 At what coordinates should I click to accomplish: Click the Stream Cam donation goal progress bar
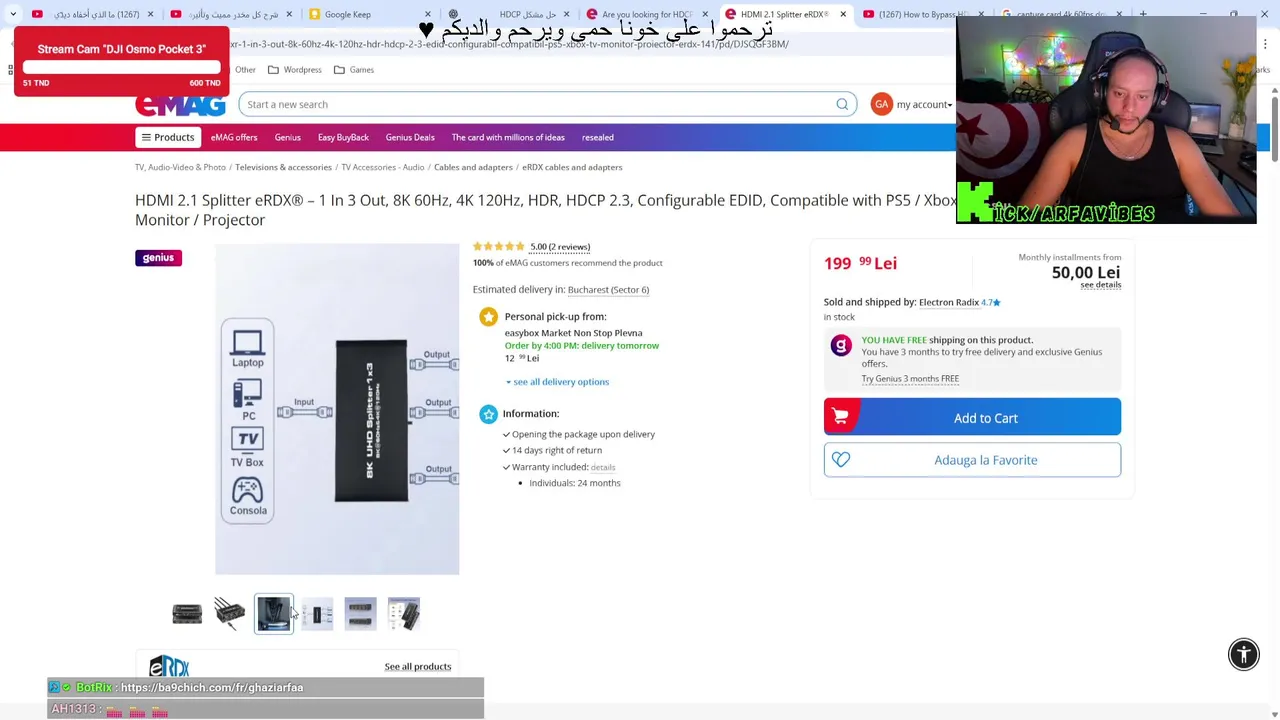point(122,68)
